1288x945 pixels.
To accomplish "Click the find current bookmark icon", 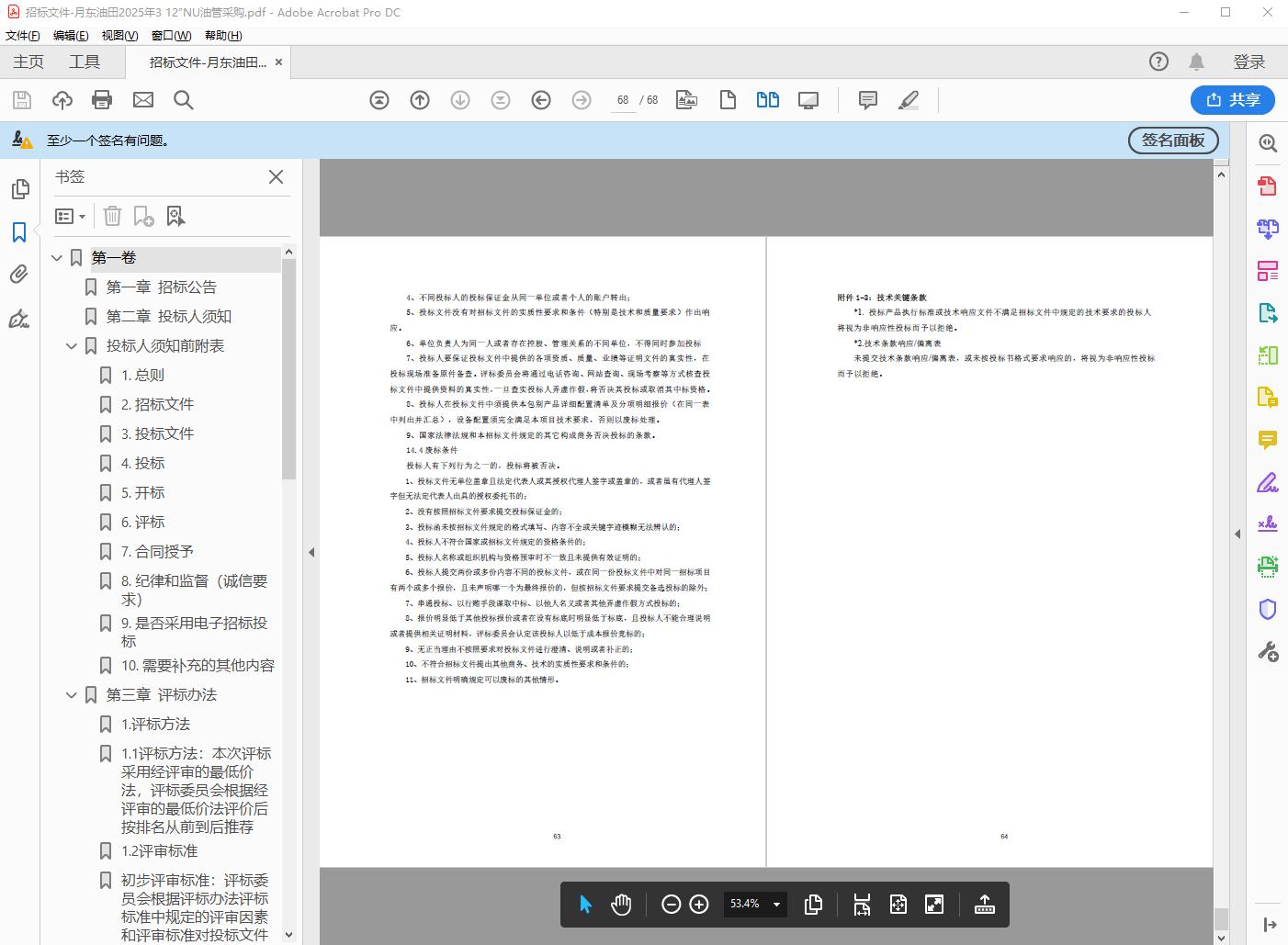I will pyautogui.click(x=175, y=217).
